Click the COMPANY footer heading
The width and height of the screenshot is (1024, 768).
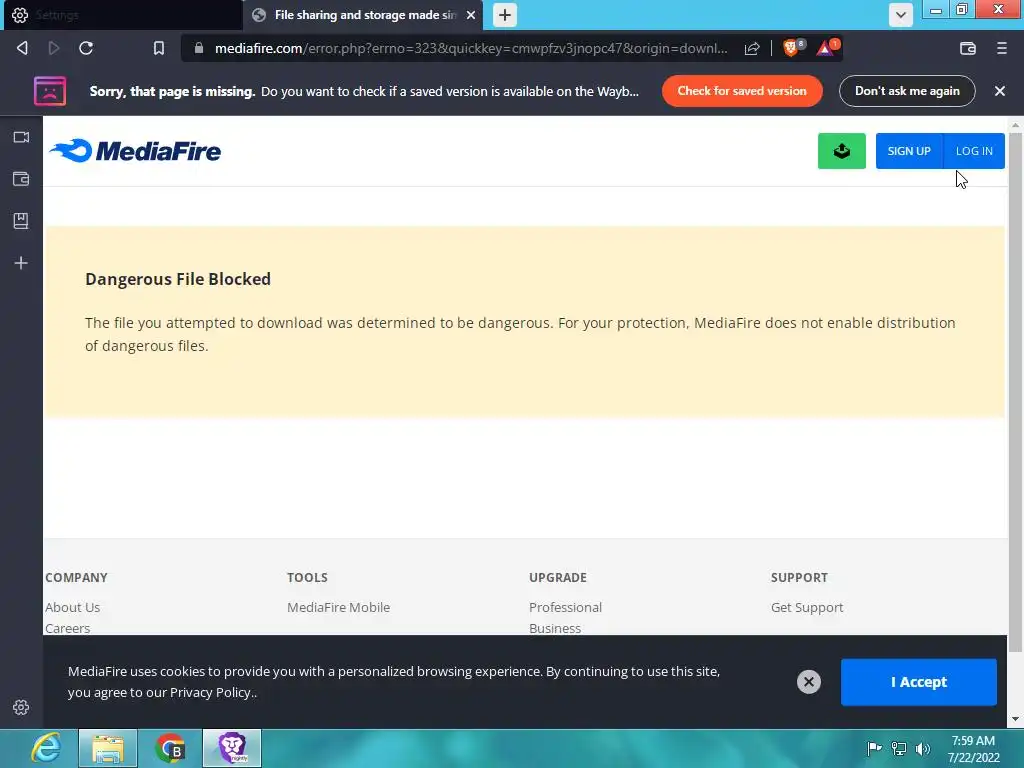click(x=76, y=577)
